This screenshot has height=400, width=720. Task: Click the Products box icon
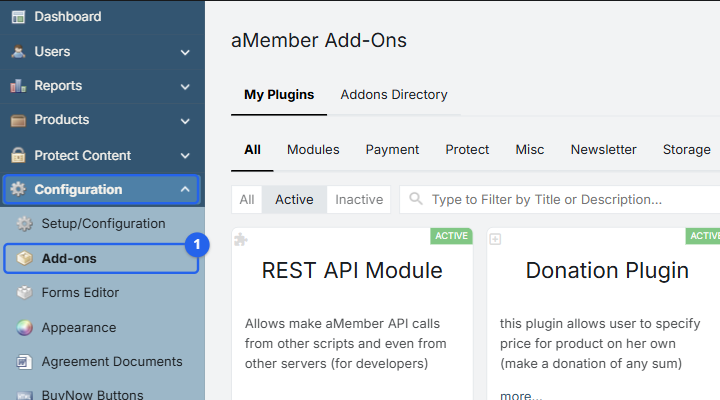[x=18, y=120]
